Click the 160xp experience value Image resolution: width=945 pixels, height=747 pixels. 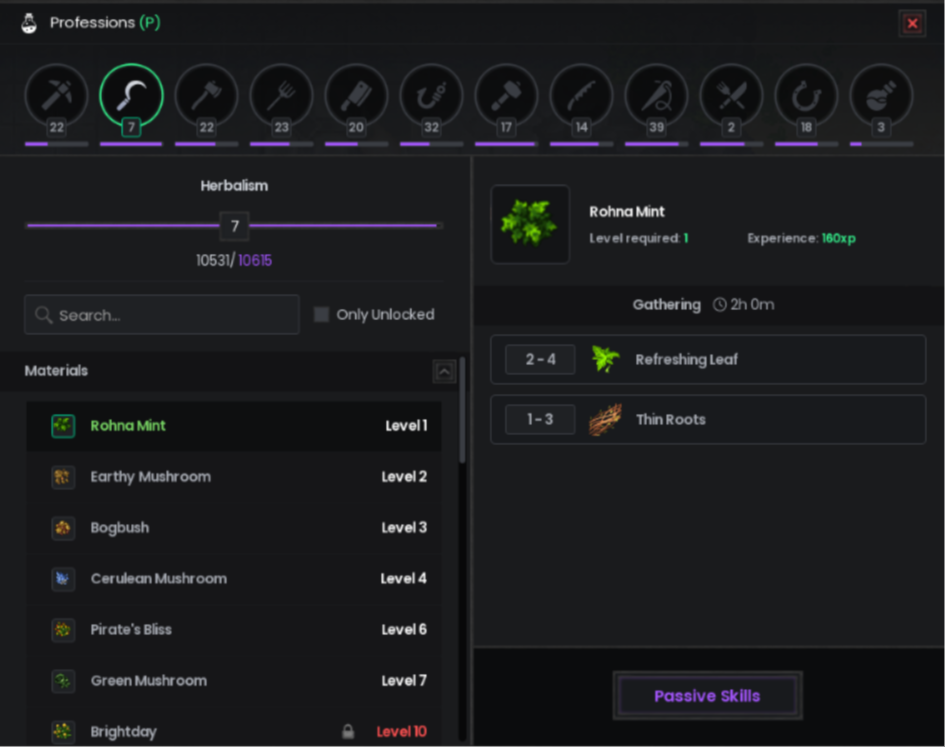(x=838, y=238)
